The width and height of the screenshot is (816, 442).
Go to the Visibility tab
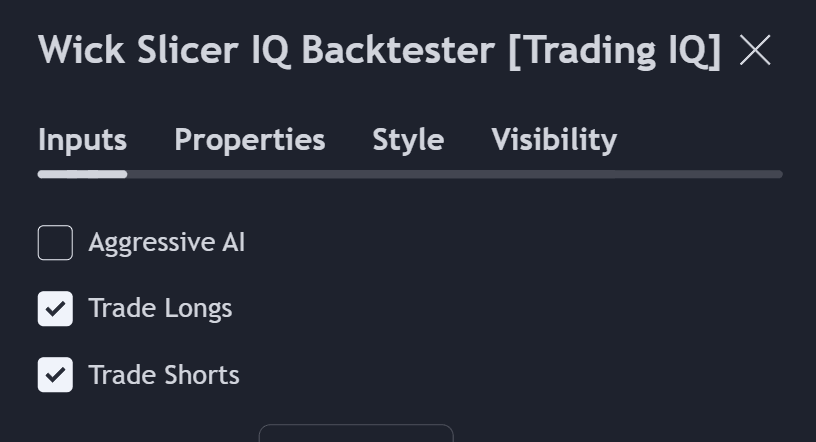click(x=554, y=140)
